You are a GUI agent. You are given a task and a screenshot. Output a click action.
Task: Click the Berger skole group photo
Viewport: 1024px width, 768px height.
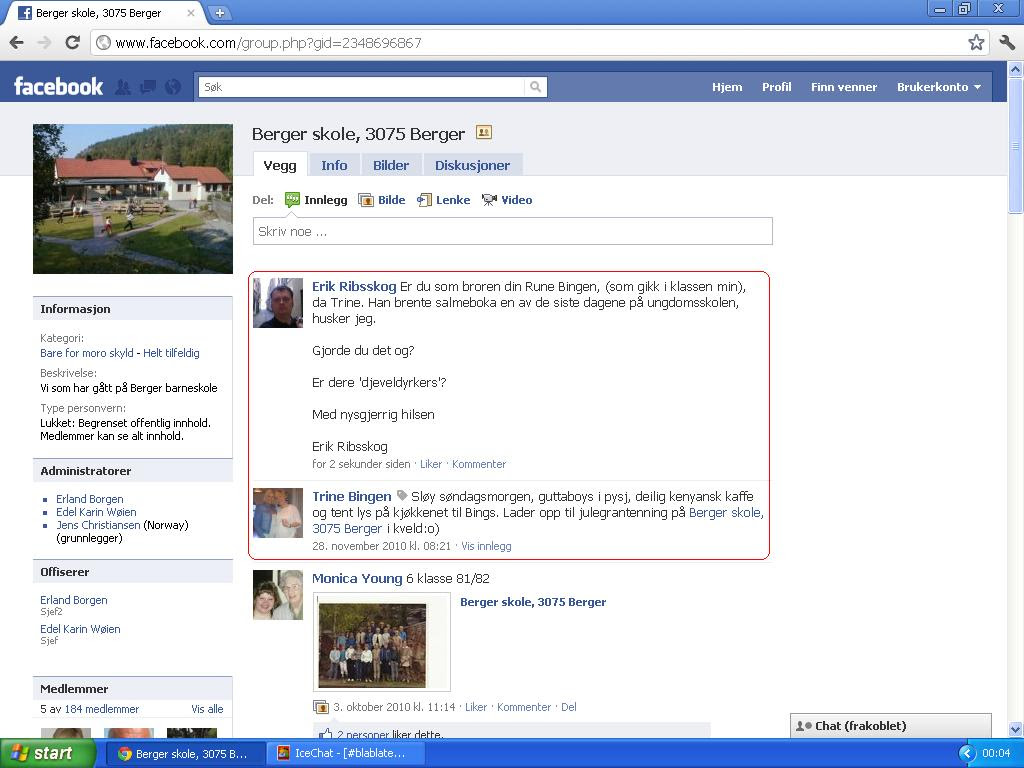tap(133, 199)
